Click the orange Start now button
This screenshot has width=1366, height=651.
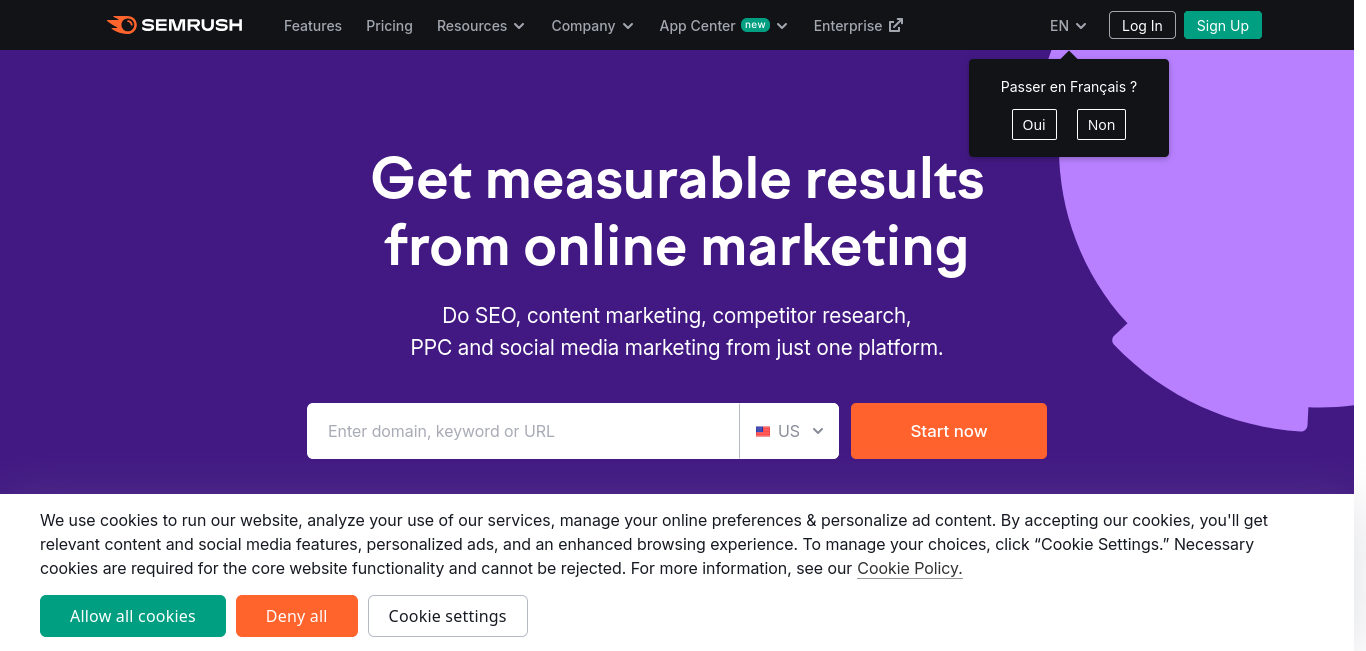coord(949,431)
